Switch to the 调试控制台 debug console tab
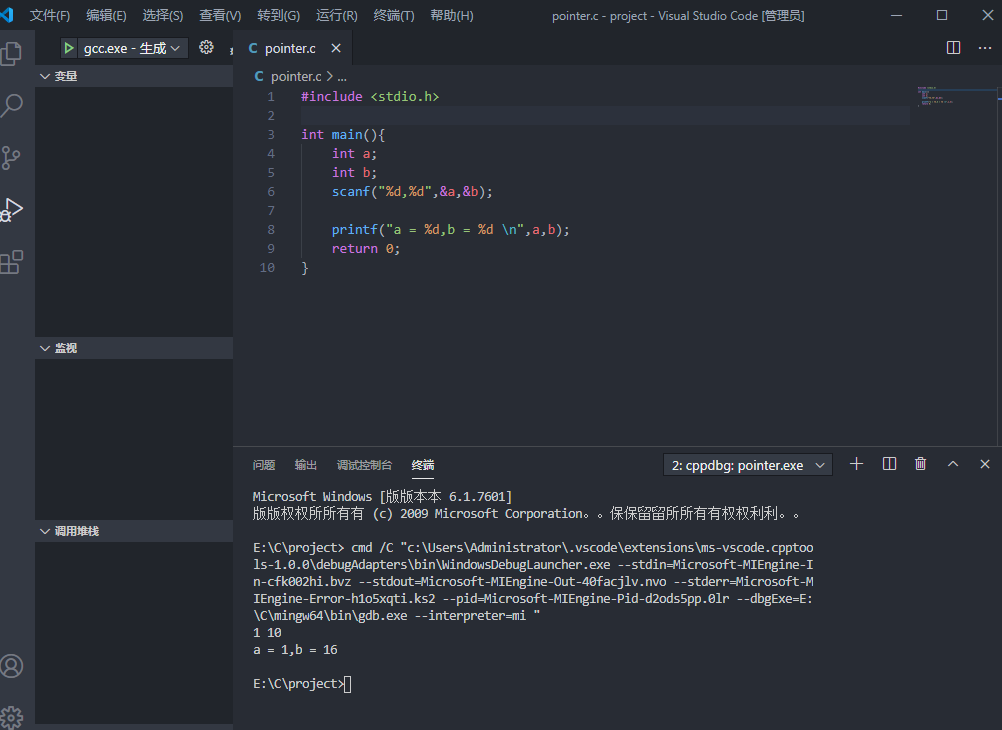 (364, 465)
